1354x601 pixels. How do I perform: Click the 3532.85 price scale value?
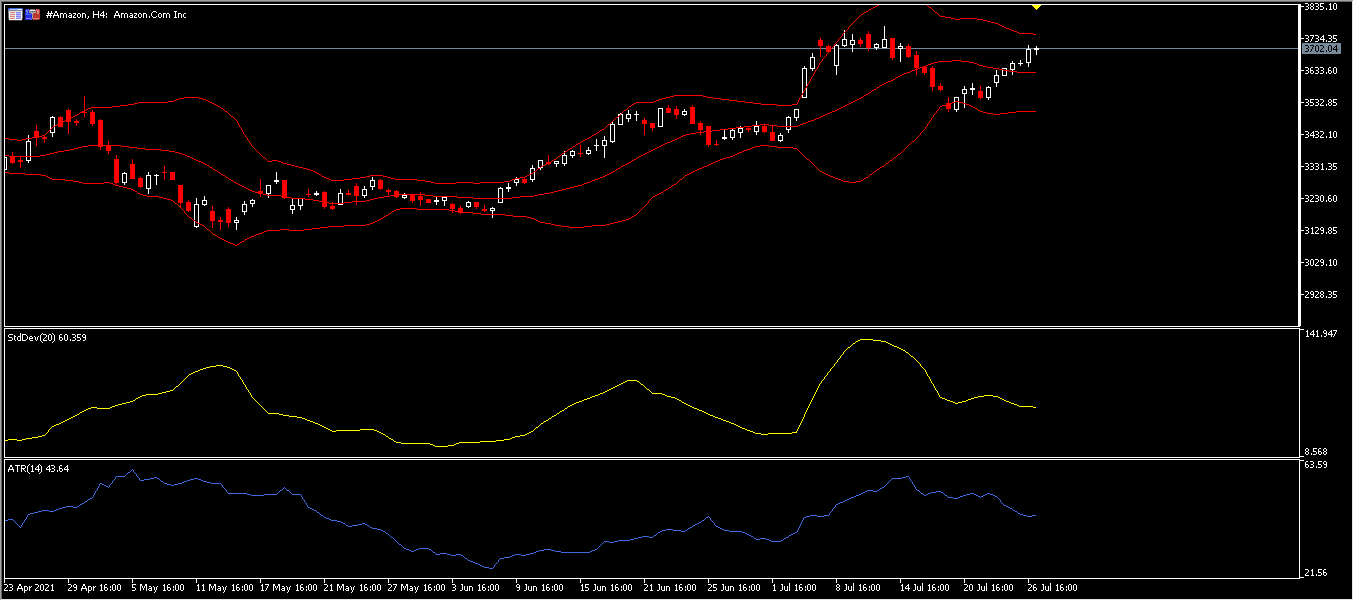(1321, 102)
